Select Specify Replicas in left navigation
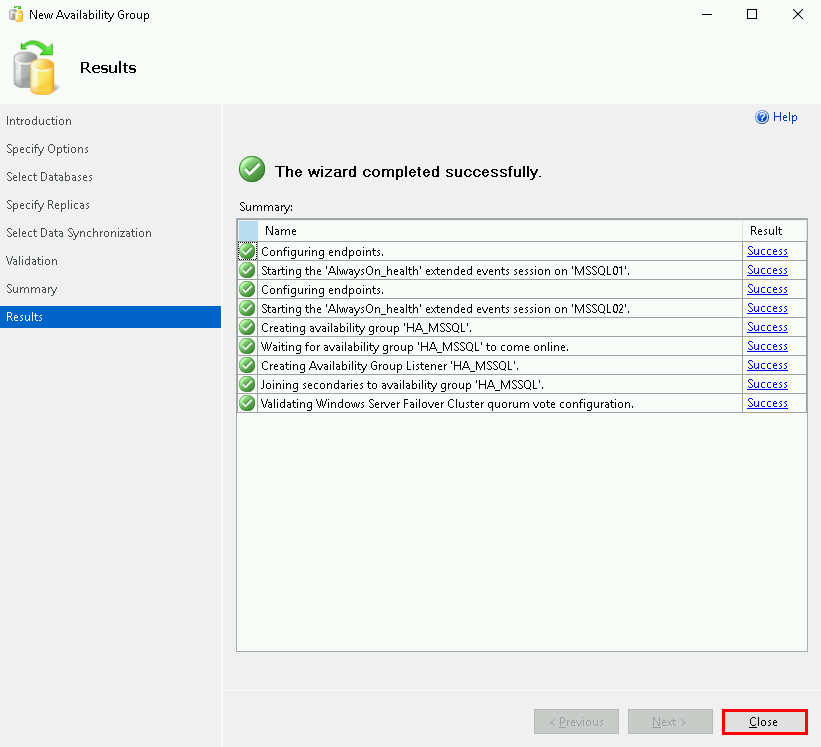This screenshot has height=747, width=821. [48, 205]
